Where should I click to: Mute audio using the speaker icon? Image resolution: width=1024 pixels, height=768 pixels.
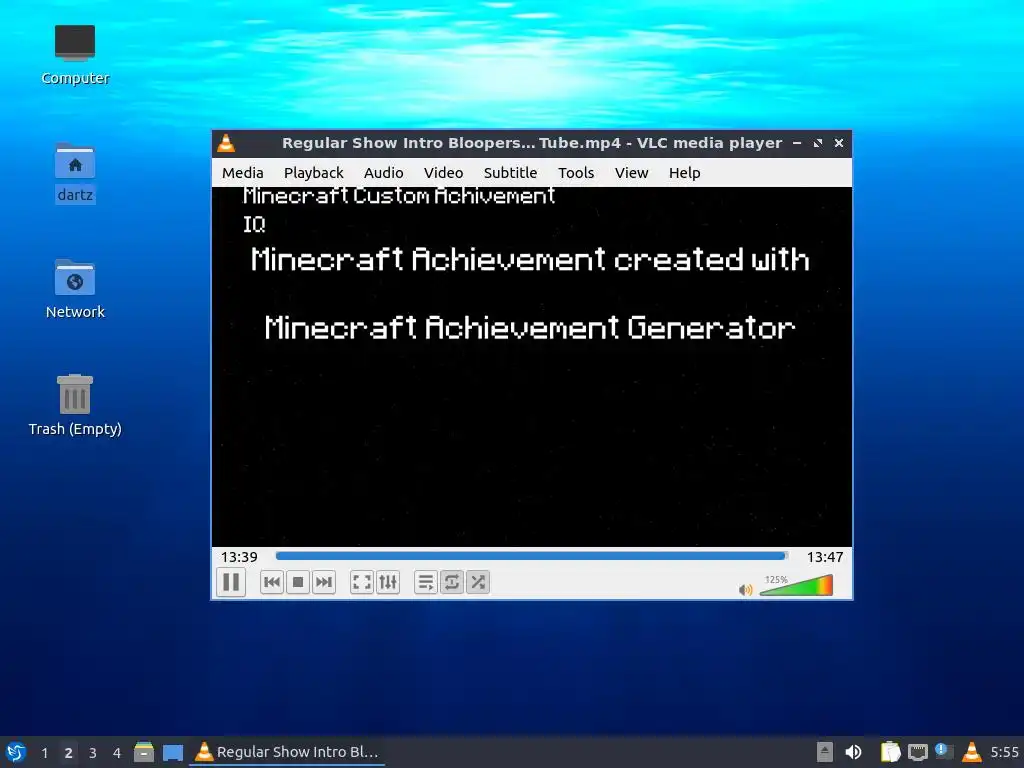tap(745, 590)
